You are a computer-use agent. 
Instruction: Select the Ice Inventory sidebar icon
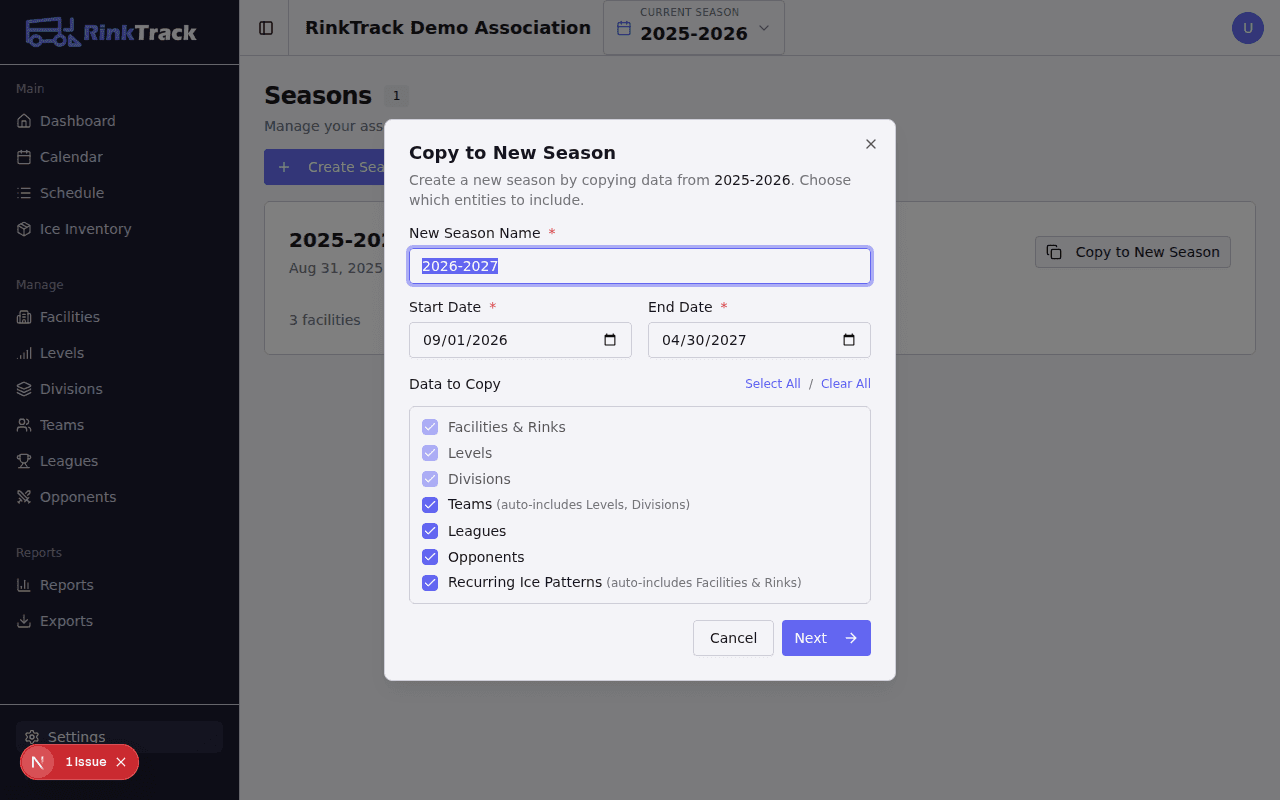24,229
